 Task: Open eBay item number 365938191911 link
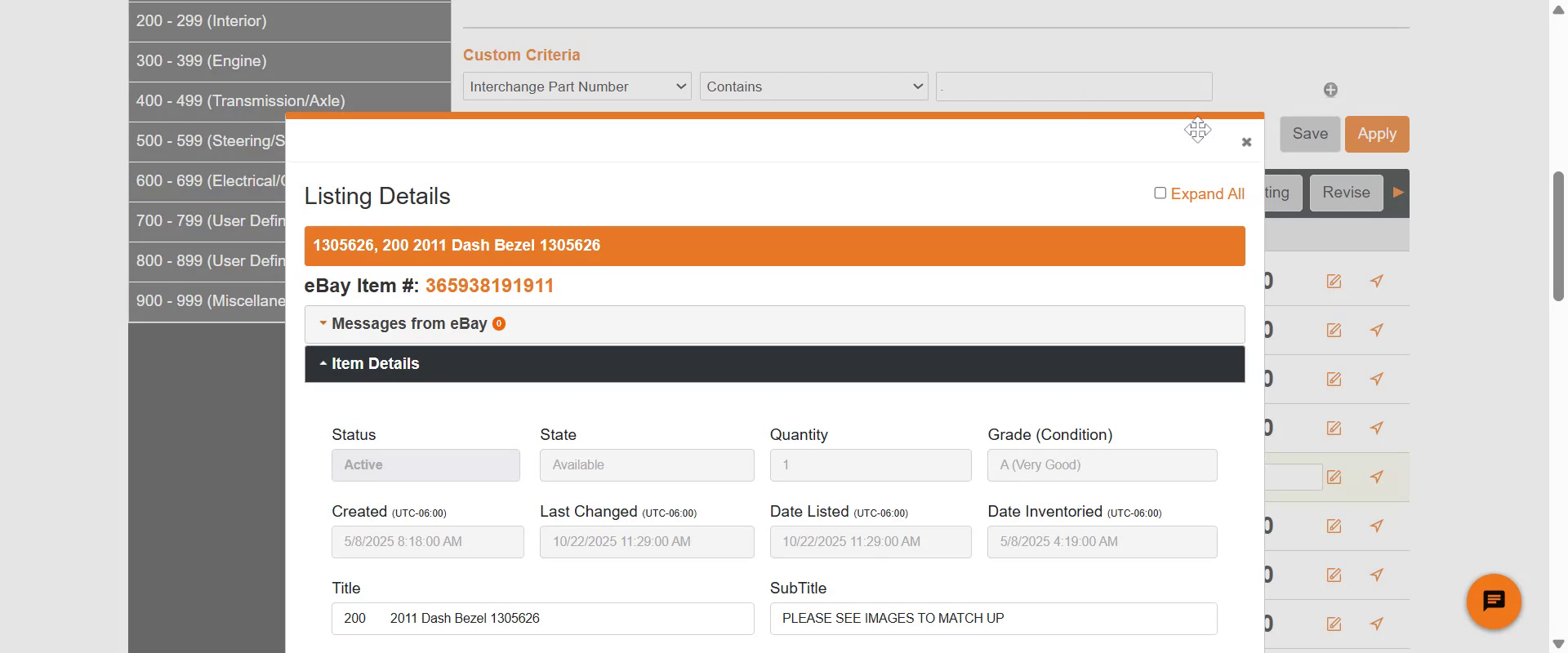tap(489, 286)
